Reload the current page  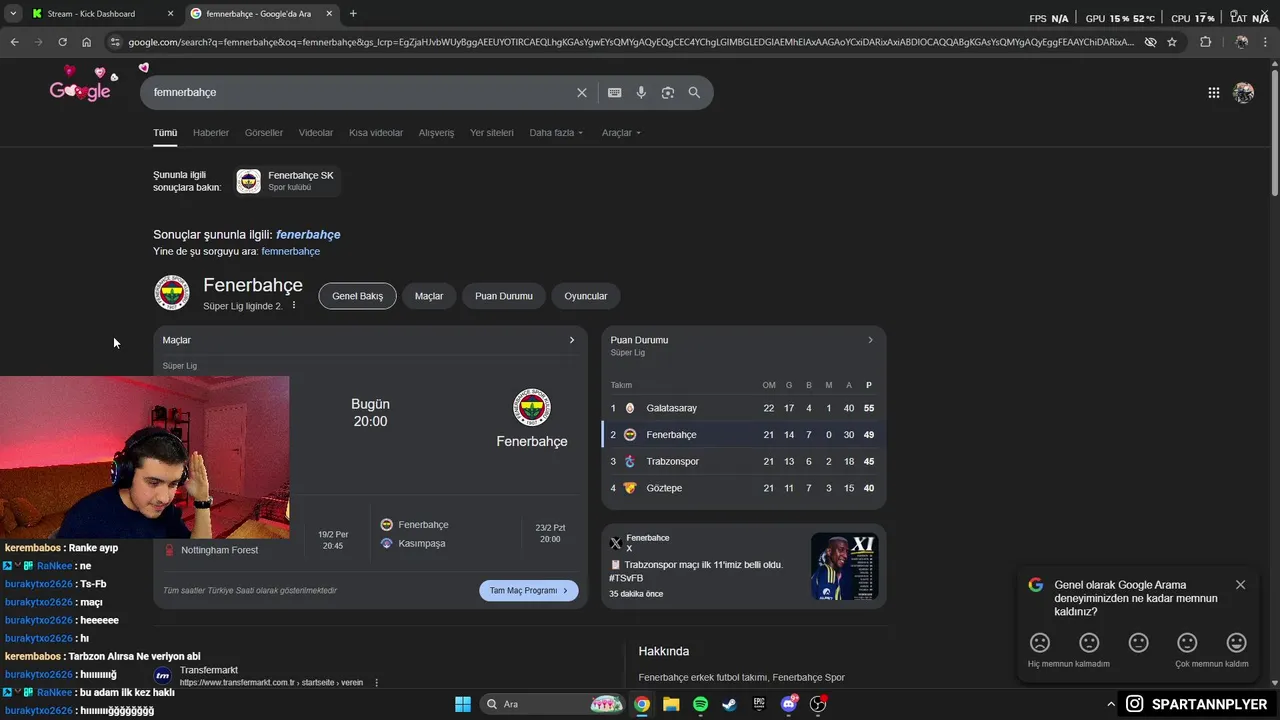coord(62,42)
